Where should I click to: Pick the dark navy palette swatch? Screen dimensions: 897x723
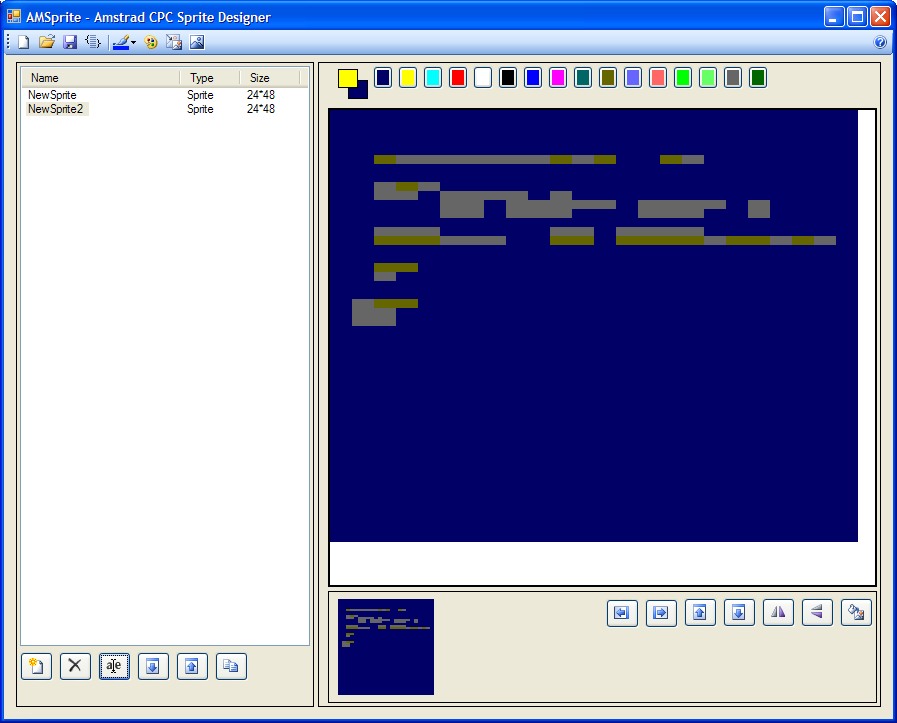[x=383, y=78]
